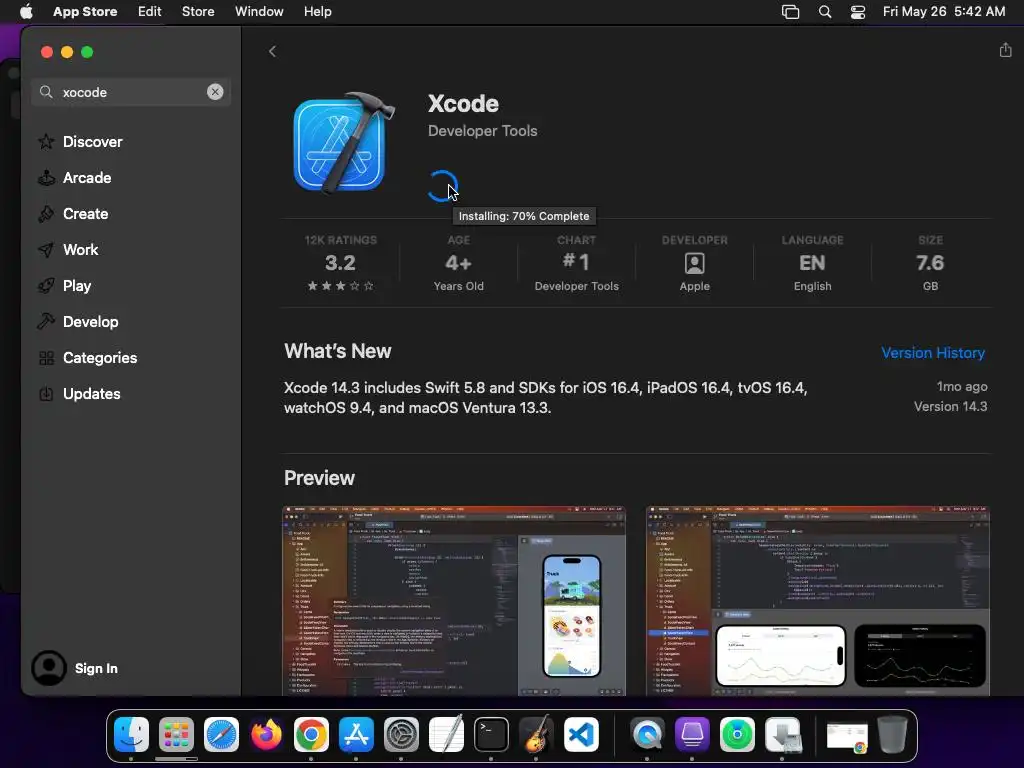1024x768 pixels.
Task: Open Terminal from the dock
Action: click(x=491, y=735)
